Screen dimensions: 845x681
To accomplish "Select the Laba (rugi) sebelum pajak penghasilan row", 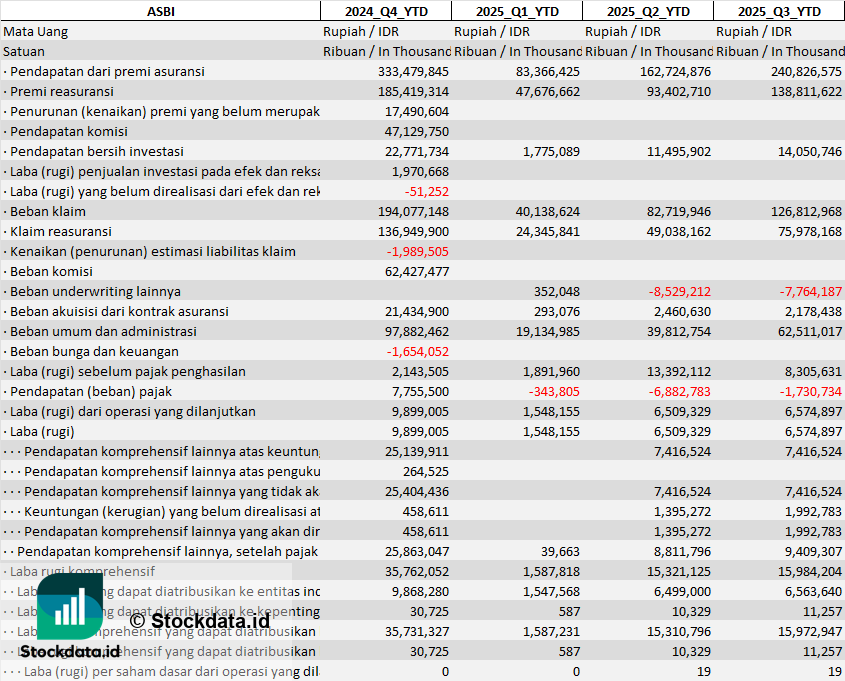I will (127, 371).
